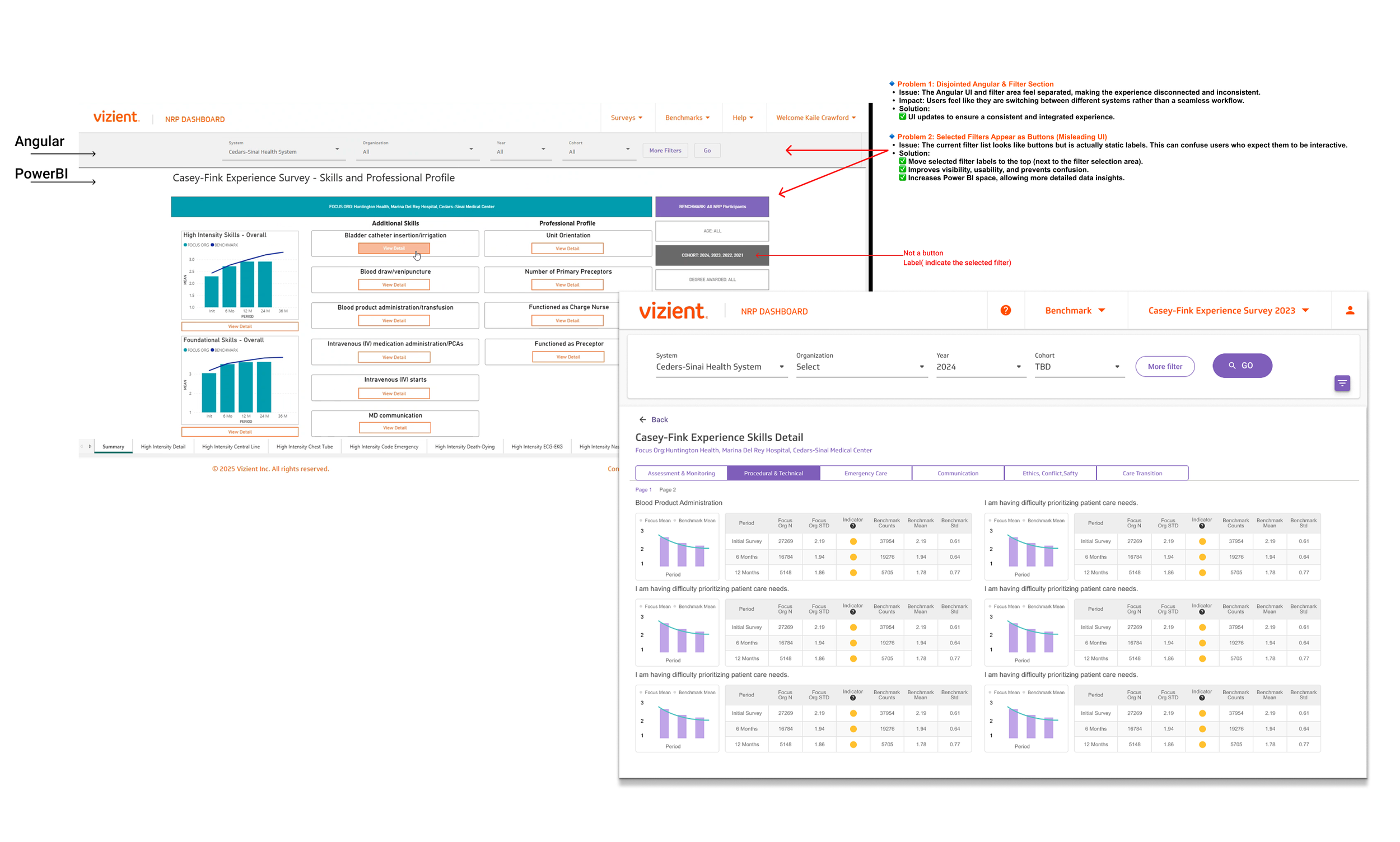
Task: Click the search magnifier on the purple GO button
Action: click(1231, 366)
